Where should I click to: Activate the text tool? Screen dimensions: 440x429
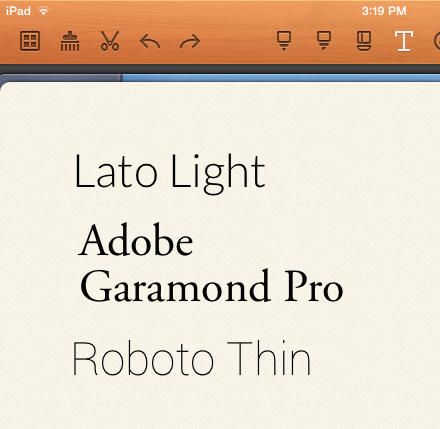(x=404, y=41)
